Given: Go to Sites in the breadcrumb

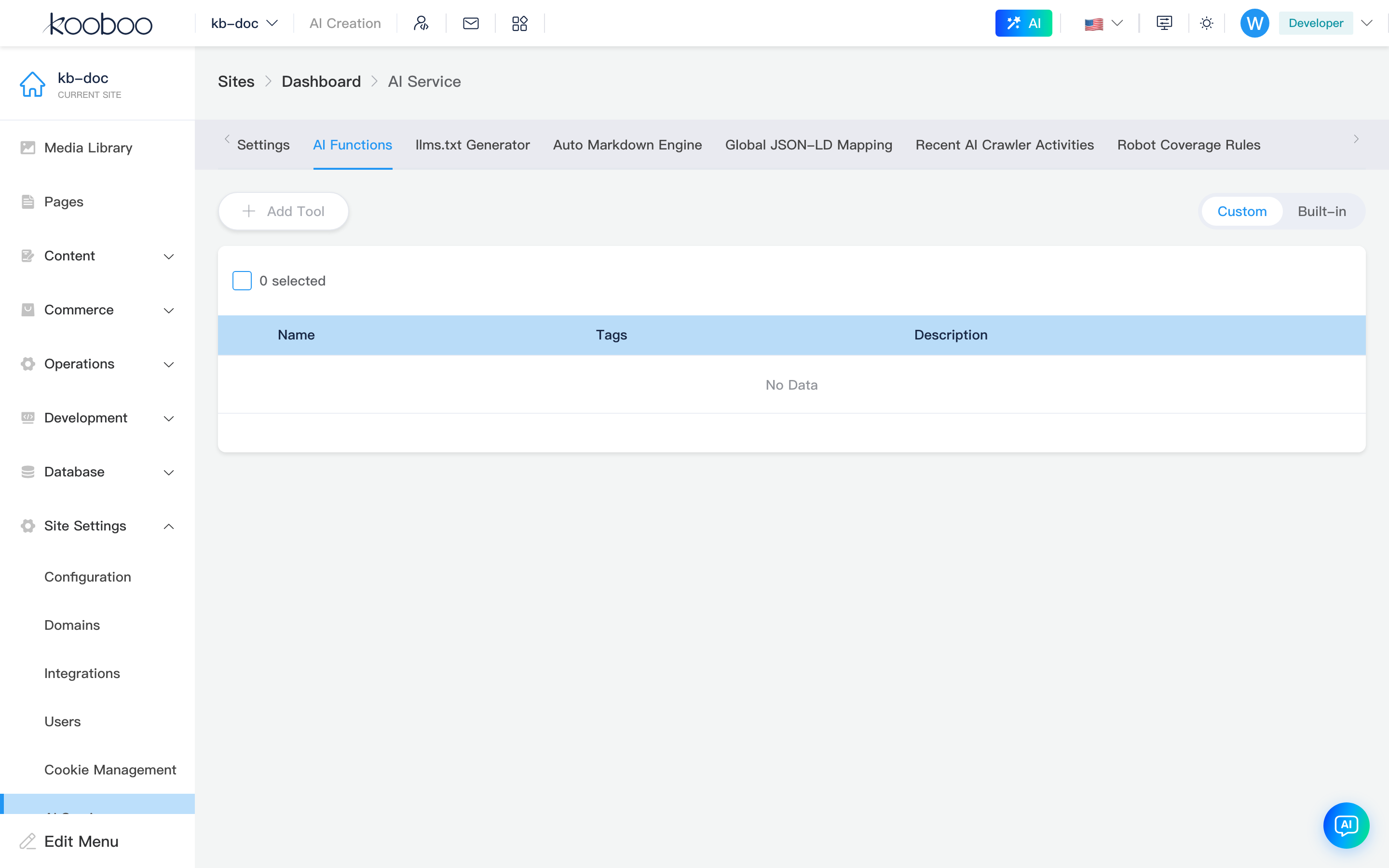Looking at the screenshot, I should tap(236, 81).
